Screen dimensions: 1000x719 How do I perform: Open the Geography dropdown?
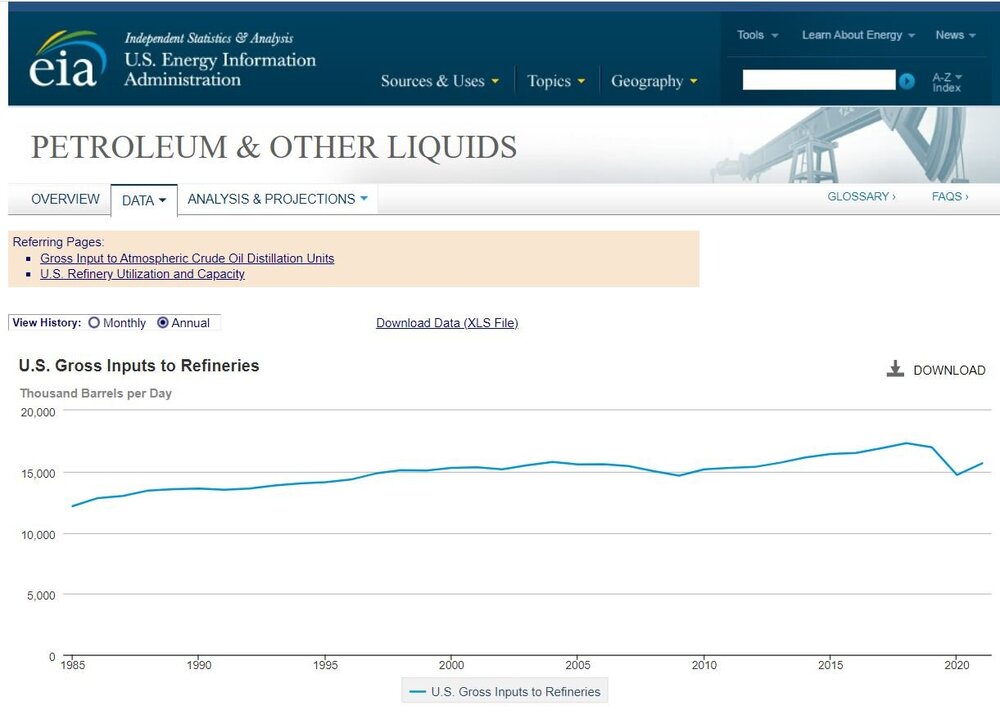654,80
